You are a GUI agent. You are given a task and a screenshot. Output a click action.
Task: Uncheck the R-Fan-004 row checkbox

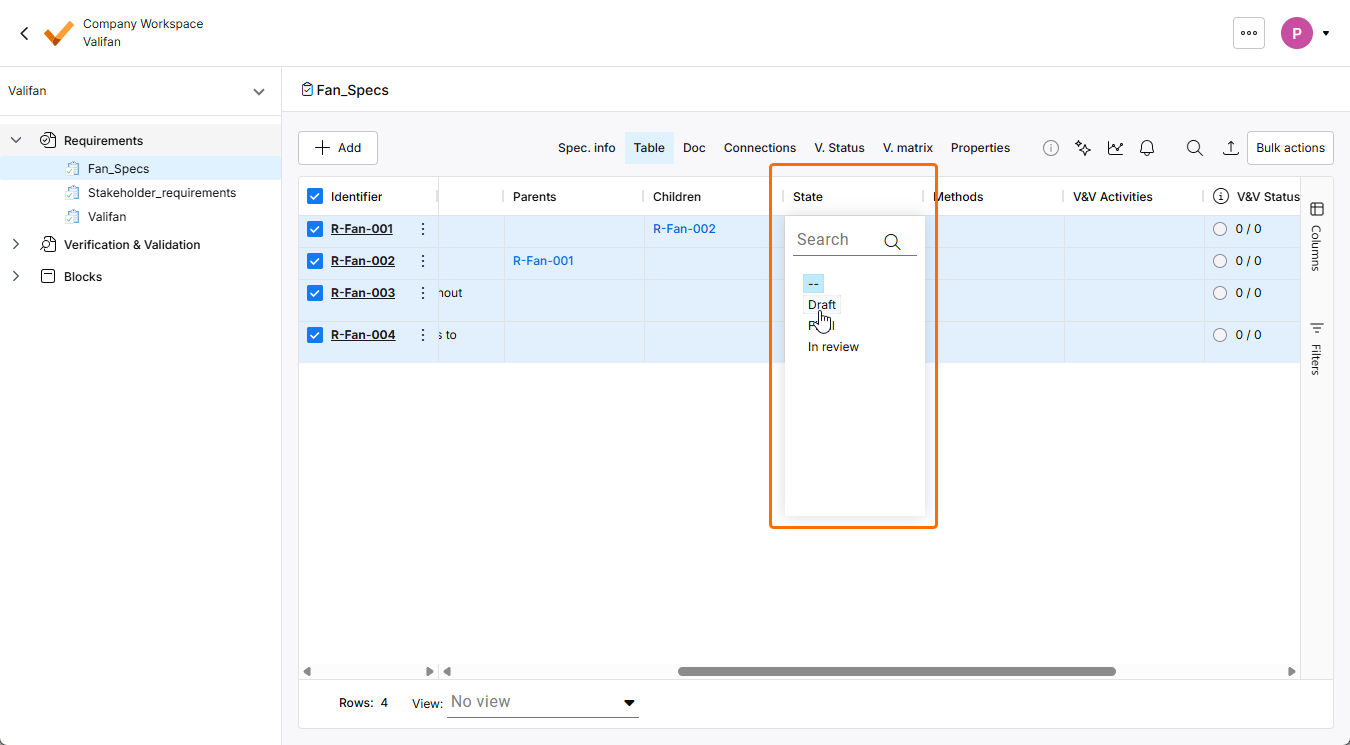coord(315,335)
